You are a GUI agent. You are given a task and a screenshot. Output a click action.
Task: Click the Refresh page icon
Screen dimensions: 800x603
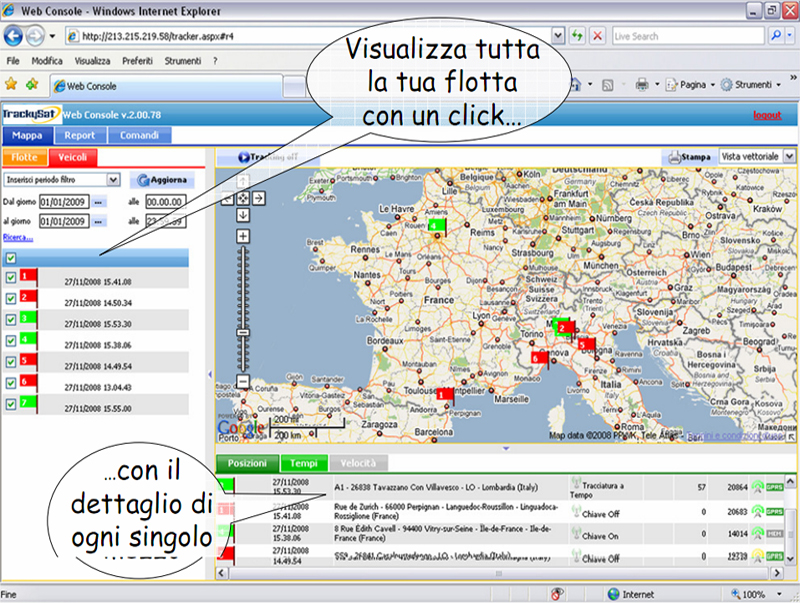coord(577,36)
